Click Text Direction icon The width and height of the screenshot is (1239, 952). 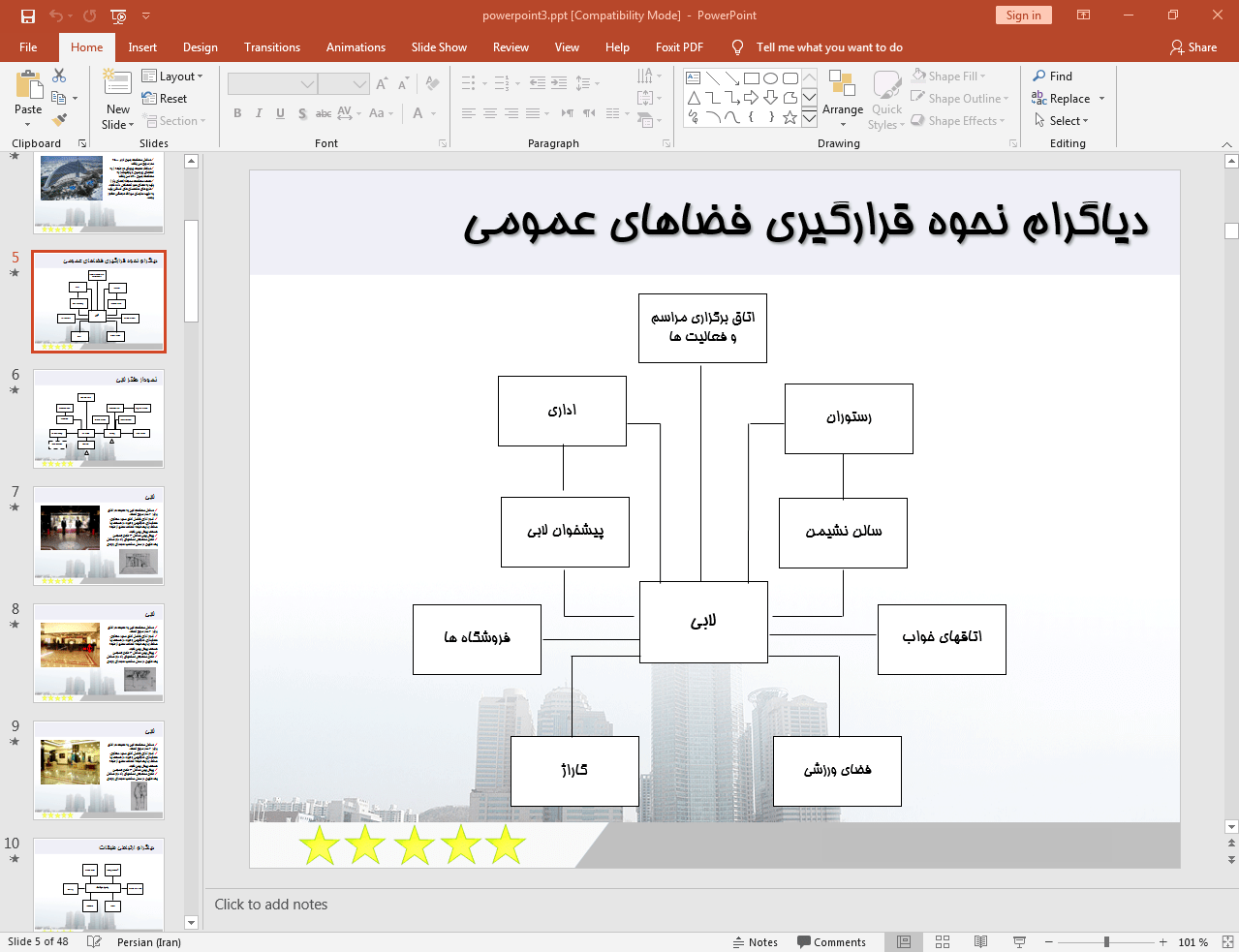[x=650, y=76]
